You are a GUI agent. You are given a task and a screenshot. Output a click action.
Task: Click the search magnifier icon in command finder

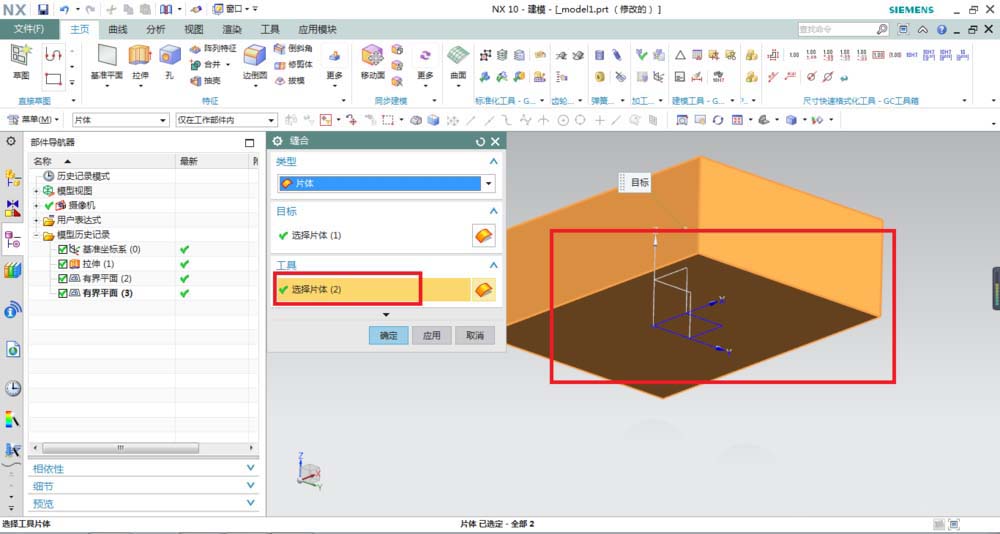pos(881,29)
